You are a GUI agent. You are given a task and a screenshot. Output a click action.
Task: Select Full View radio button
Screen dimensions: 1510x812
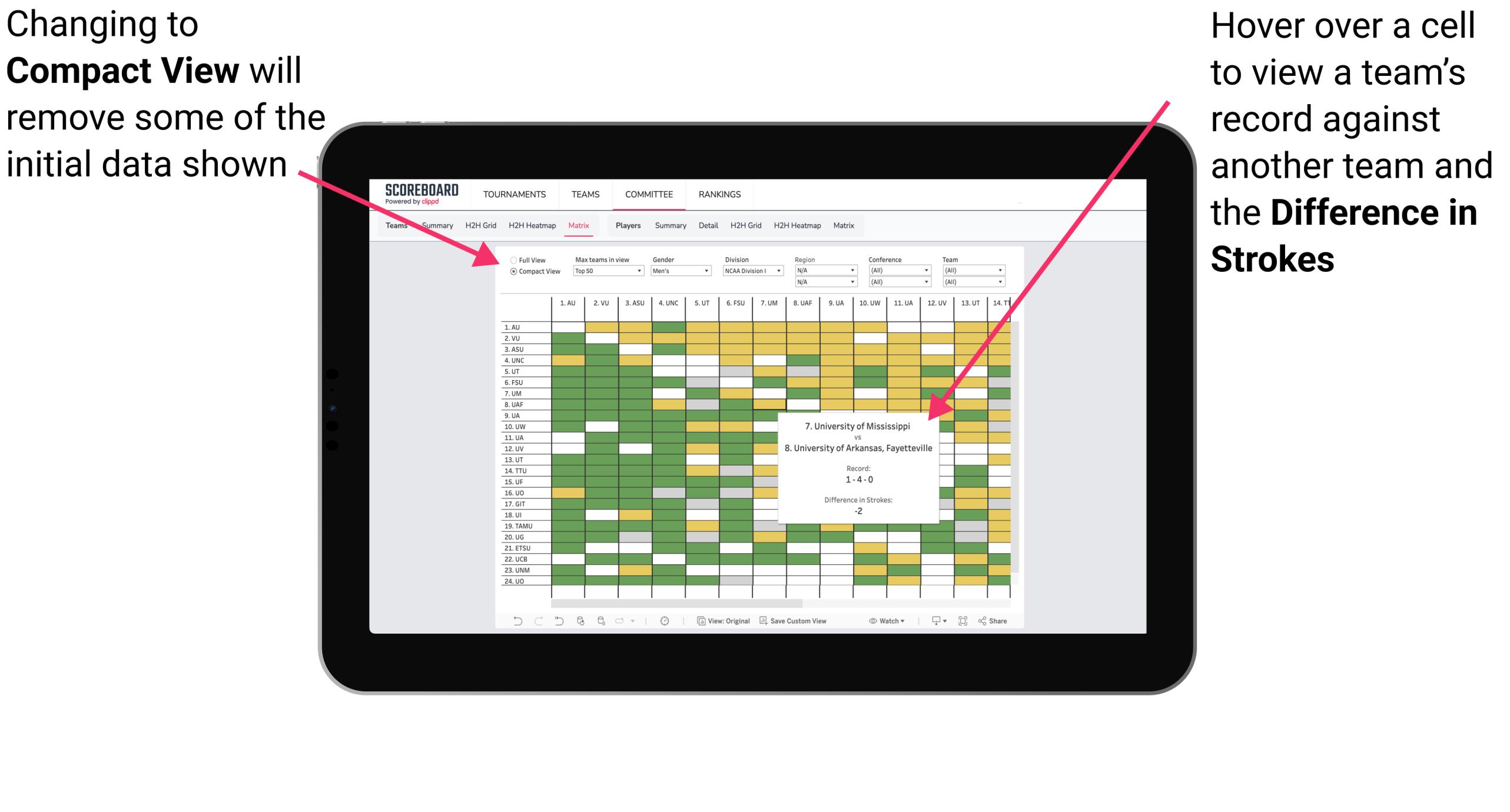(x=510, y=259)
